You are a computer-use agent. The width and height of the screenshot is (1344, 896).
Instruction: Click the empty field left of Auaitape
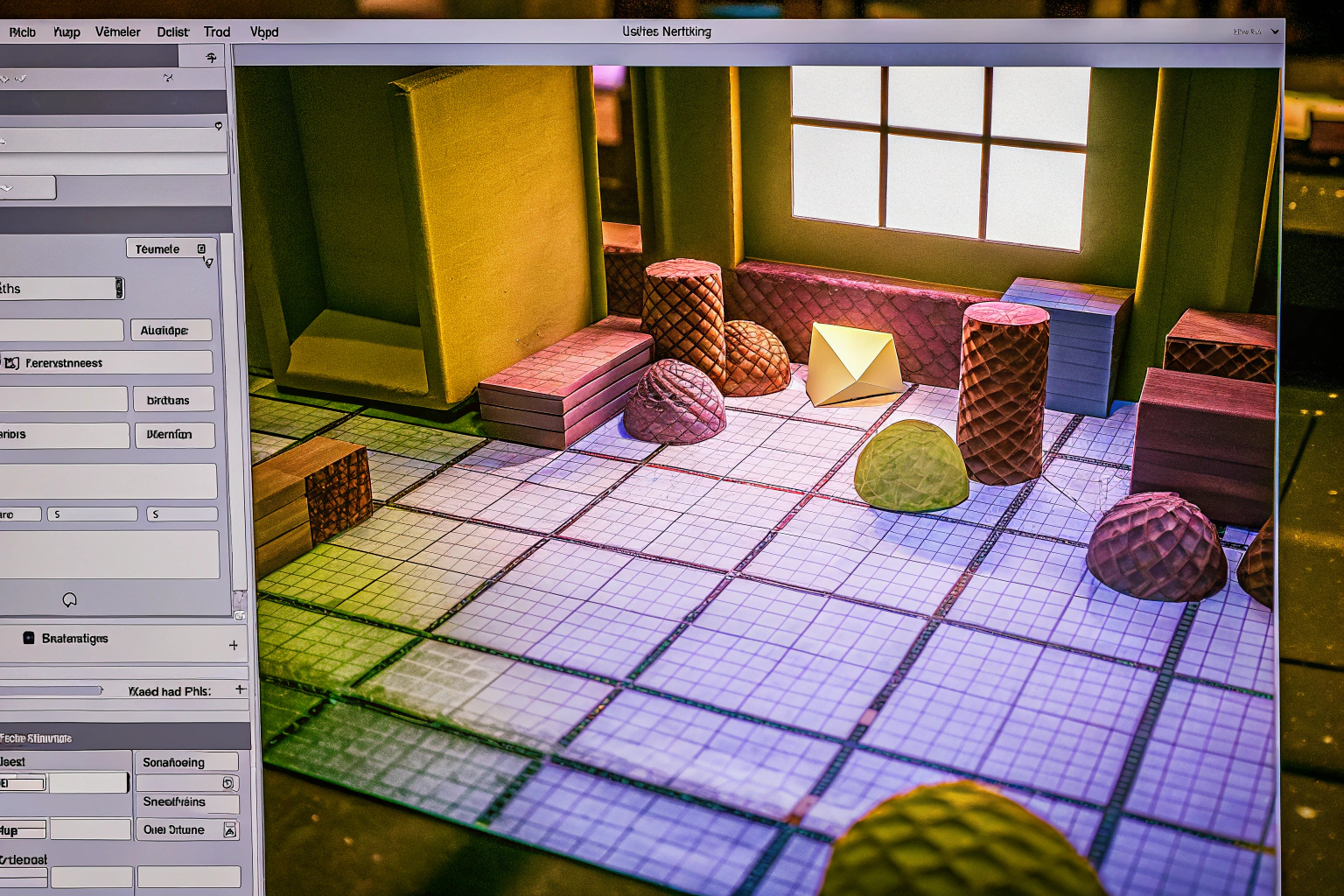[x=61, y=330]
